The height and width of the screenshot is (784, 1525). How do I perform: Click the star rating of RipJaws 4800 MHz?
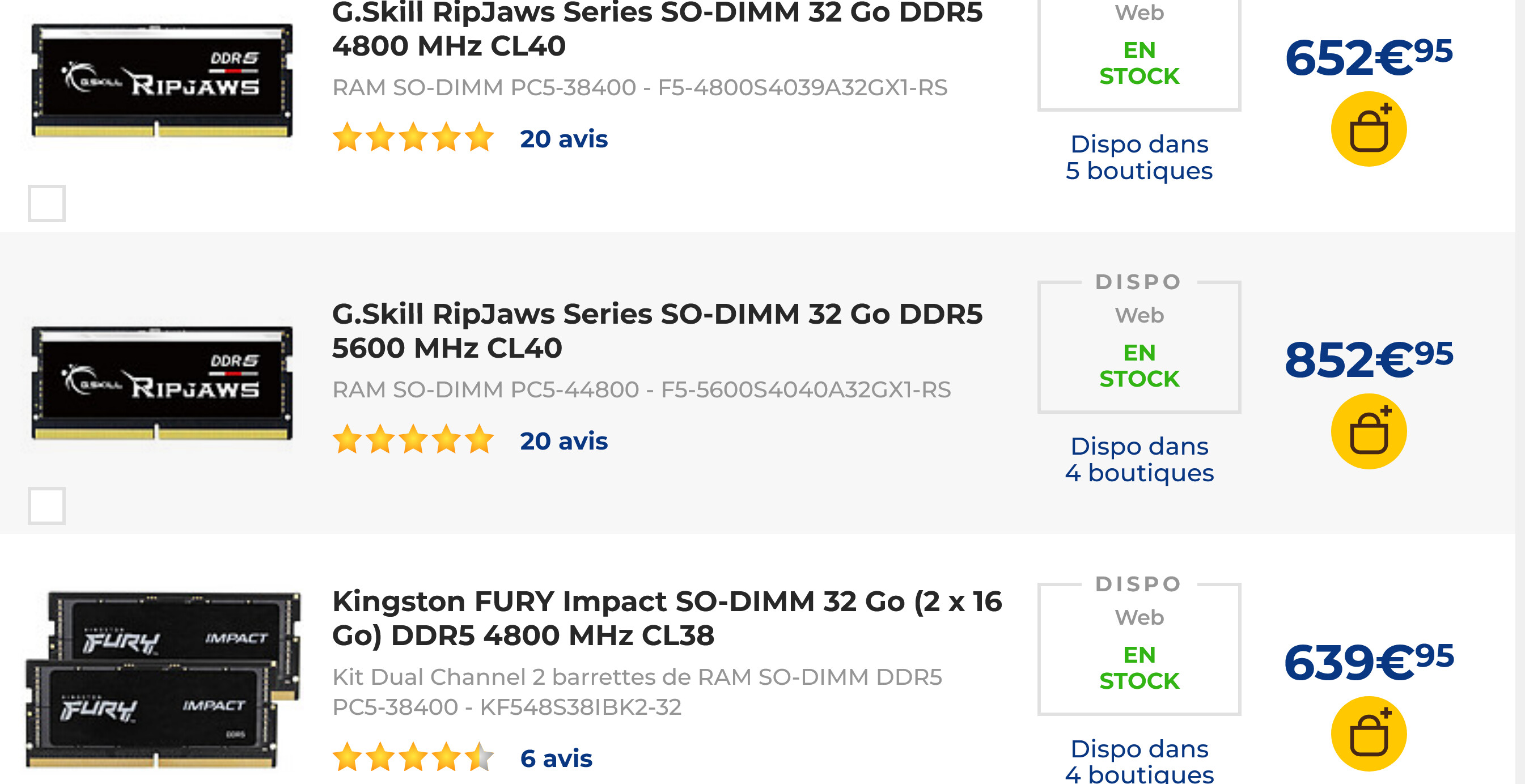coord(413,138)
